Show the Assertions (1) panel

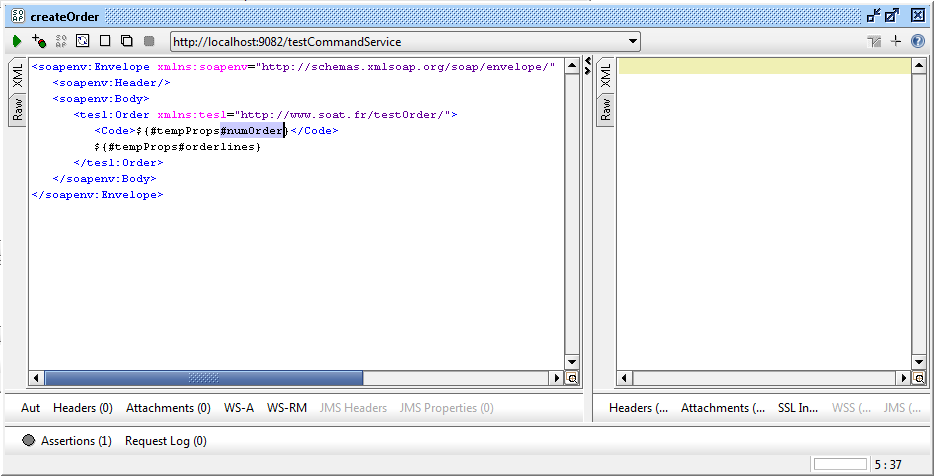pyautogui.click(x=76, y=441)
